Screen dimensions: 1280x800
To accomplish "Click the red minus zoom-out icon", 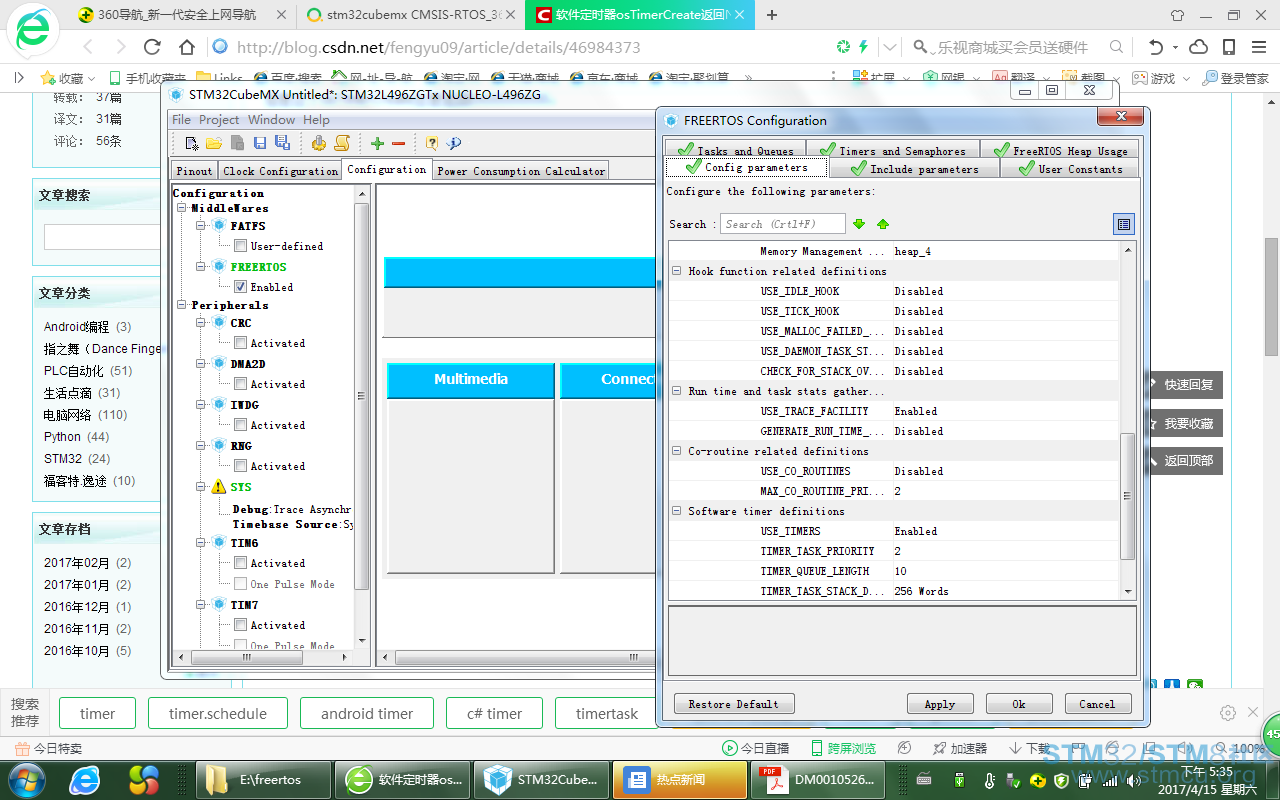I will click(x=398, y=144).
